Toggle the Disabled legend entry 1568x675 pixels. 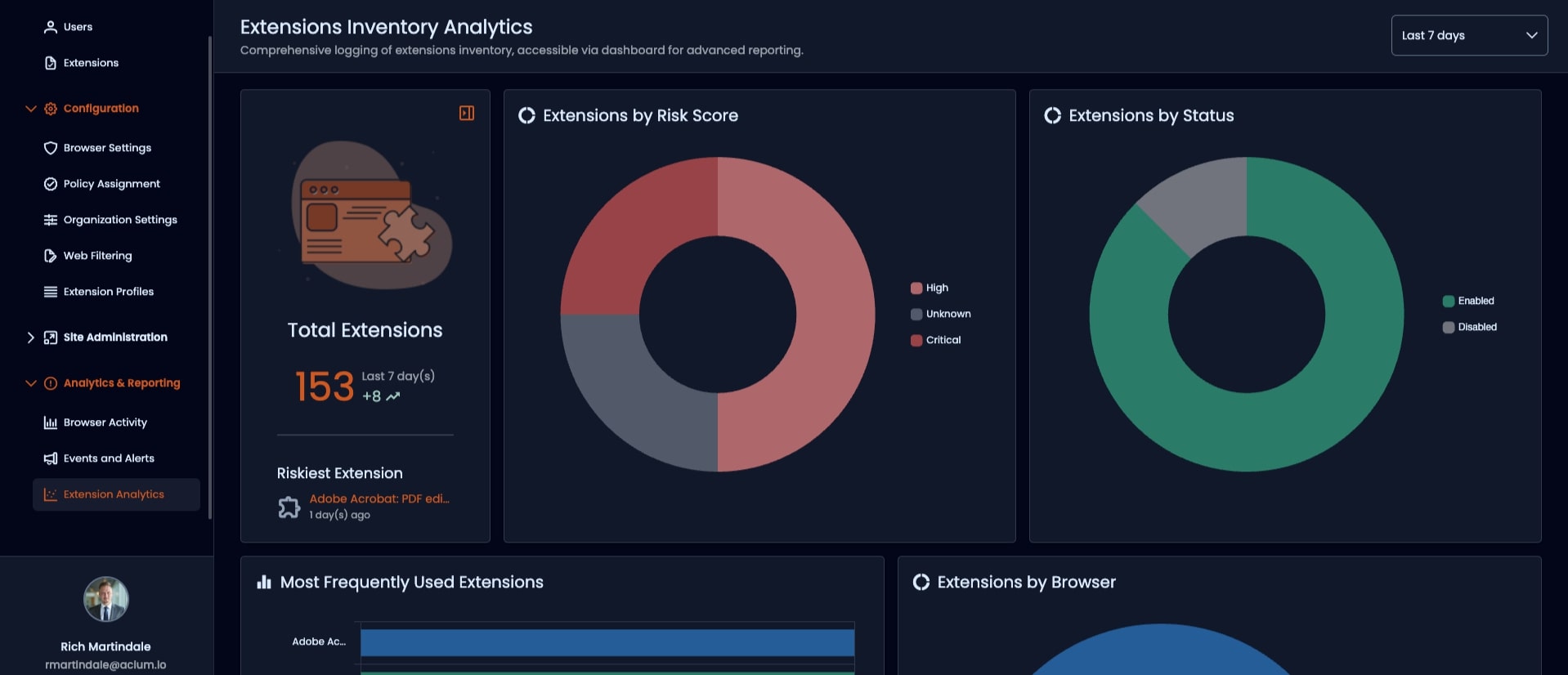1470,327
